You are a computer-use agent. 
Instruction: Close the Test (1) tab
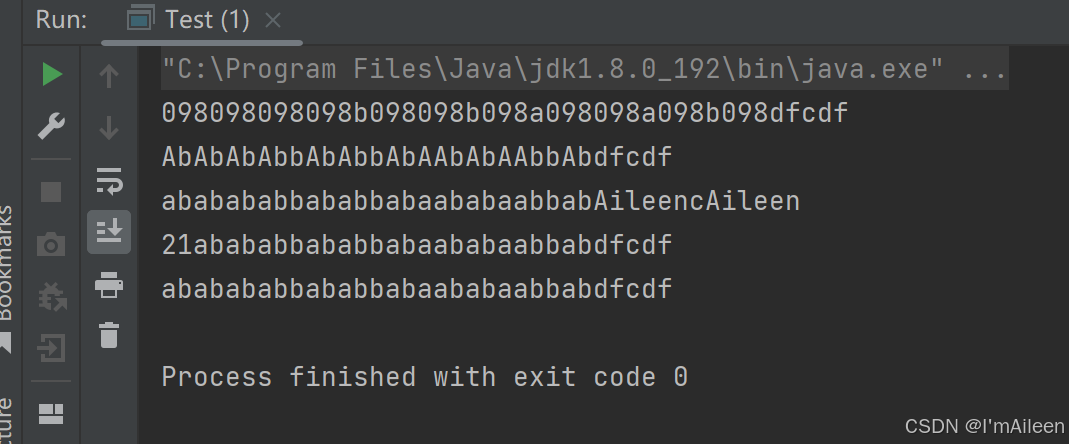(273, 20)
